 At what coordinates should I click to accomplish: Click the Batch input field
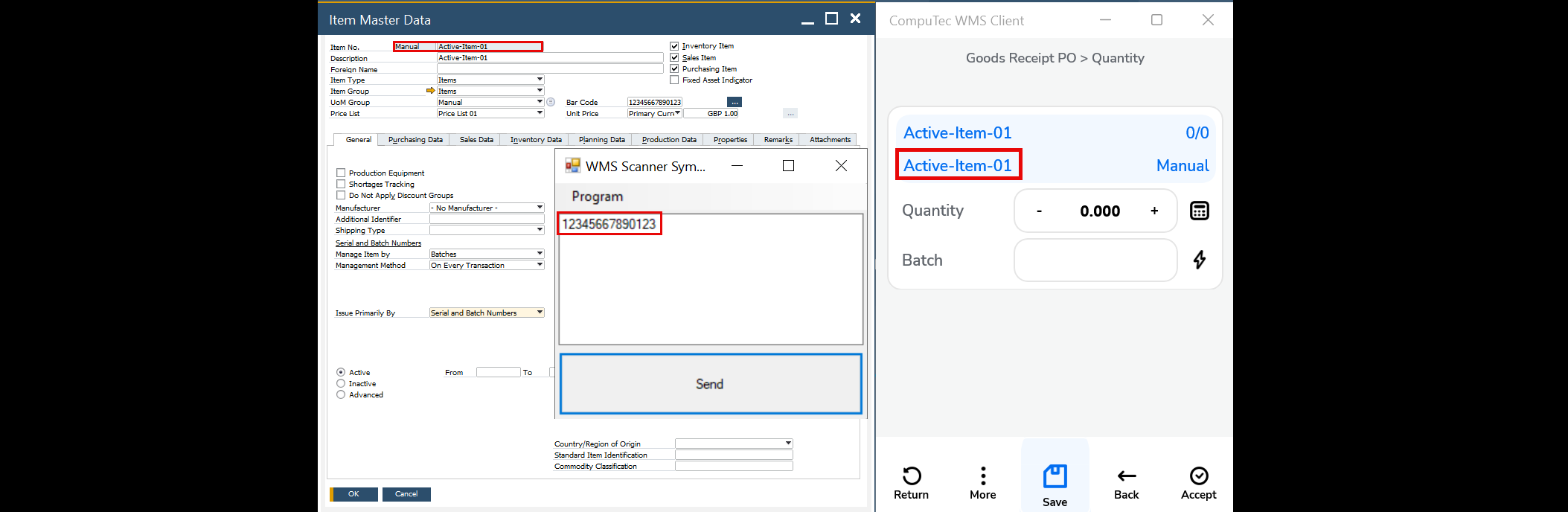pos(1095,260)
